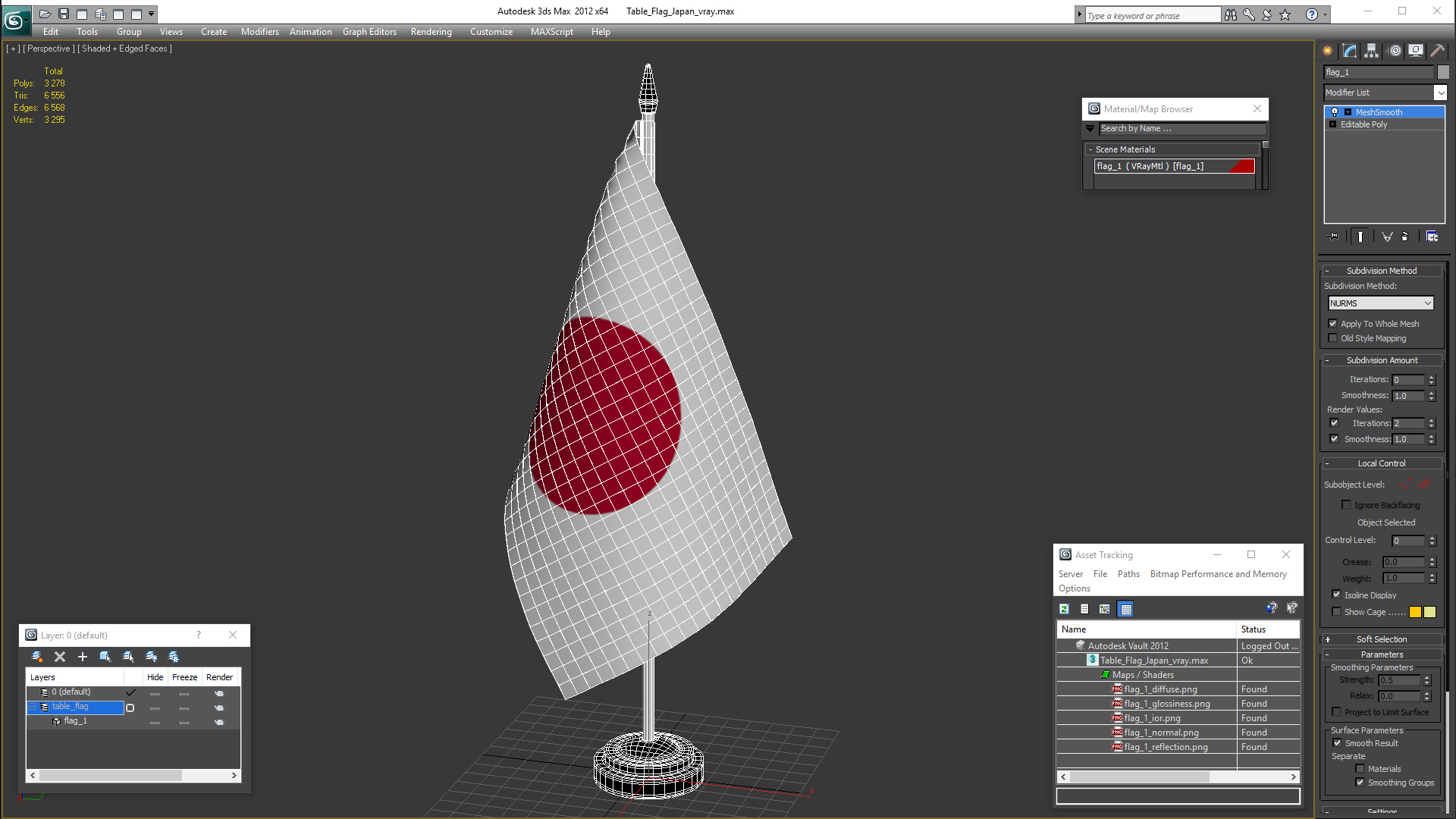Click the flag_1 object color swatch
The height and width of the screenshot is (819, 1456).
1443,72
